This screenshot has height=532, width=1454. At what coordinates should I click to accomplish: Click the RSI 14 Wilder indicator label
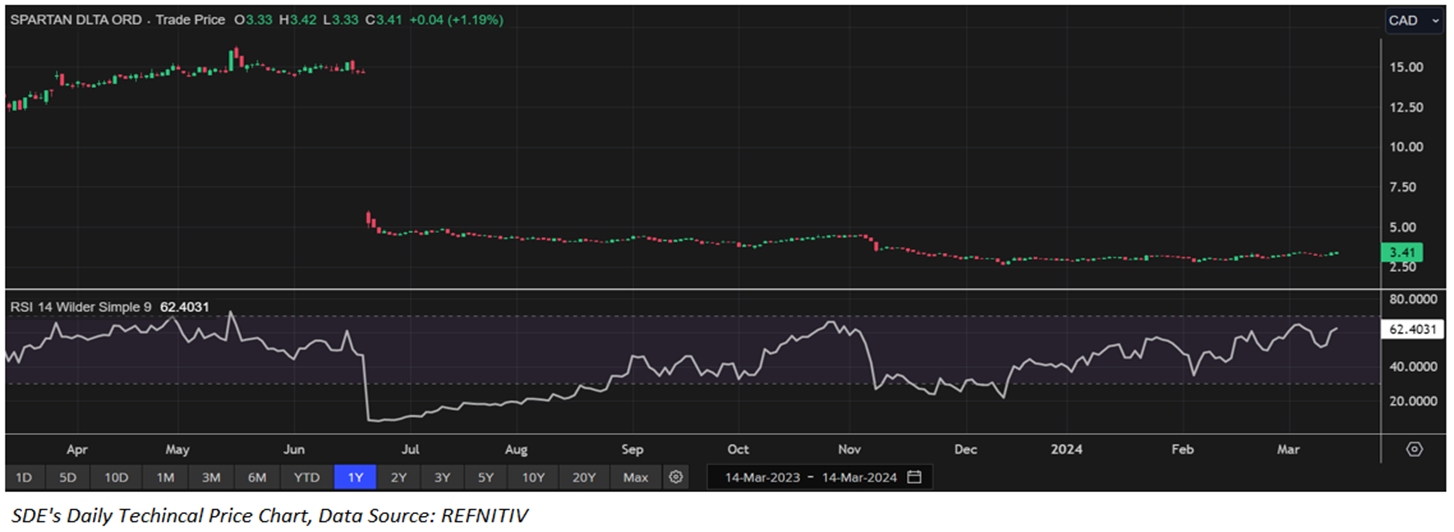[80, 307]
